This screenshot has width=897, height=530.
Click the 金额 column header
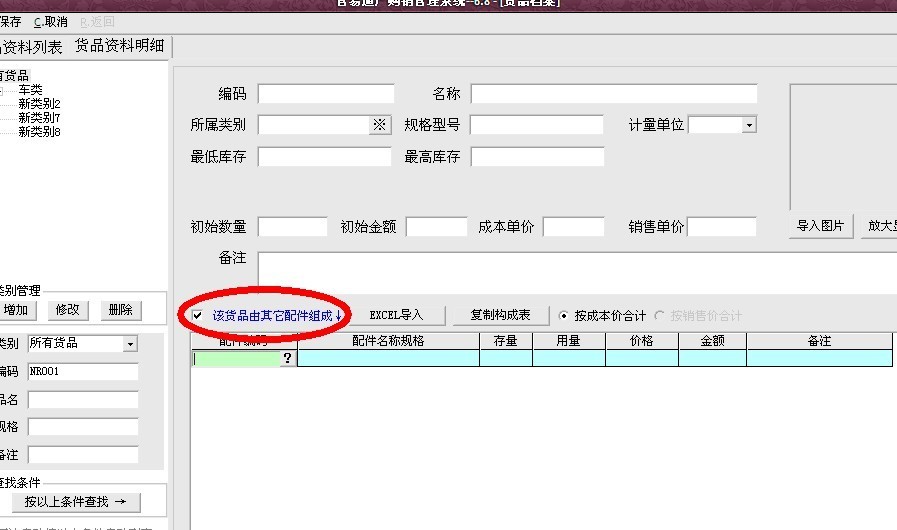click(712, 341)
